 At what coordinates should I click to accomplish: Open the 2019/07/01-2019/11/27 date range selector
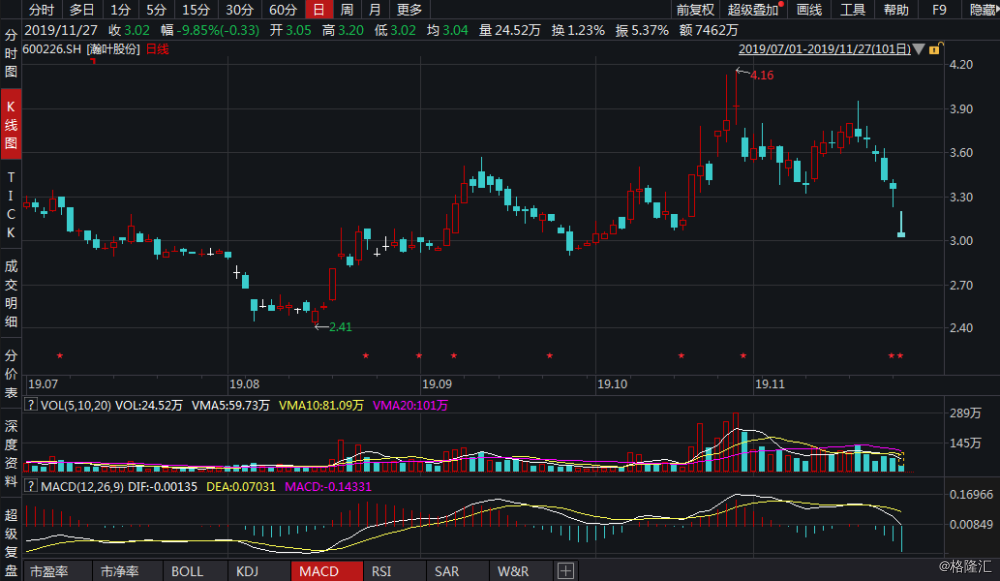(x=824, y=49)
